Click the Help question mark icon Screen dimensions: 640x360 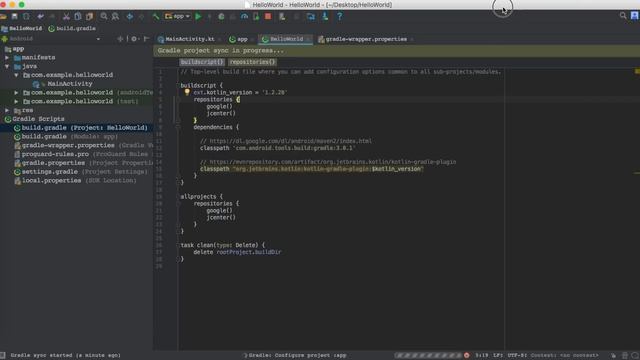339,17
